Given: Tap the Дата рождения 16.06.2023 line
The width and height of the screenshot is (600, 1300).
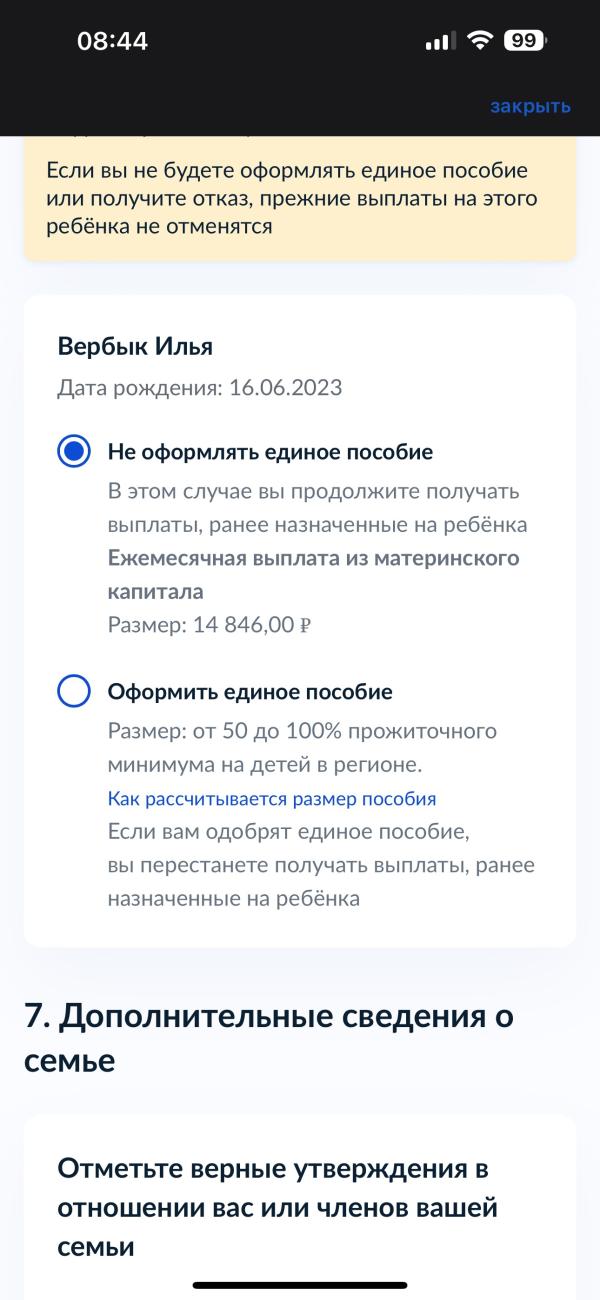Looking at the screenshot, I should [x=200, y=388].
